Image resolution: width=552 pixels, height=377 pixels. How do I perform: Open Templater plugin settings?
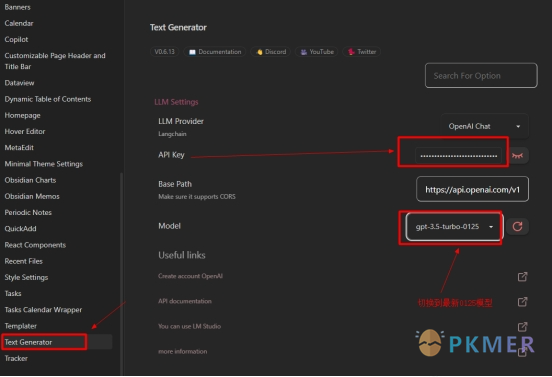[21, 326]
